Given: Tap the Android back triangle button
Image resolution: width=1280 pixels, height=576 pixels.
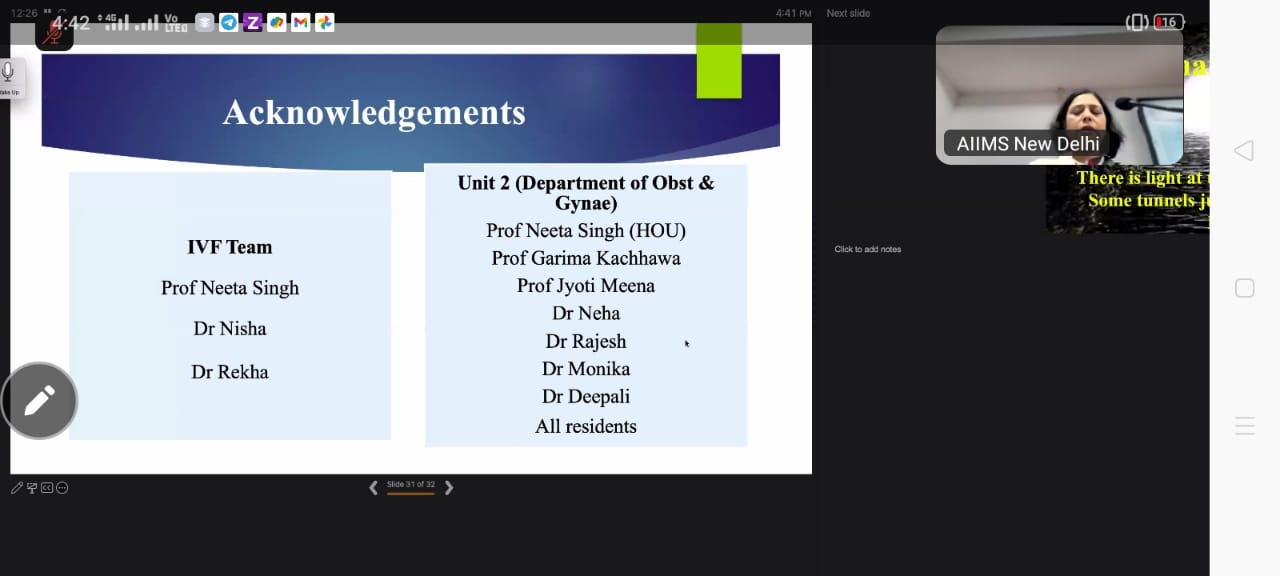Looking at the screenshot, I should [1244, 151].
